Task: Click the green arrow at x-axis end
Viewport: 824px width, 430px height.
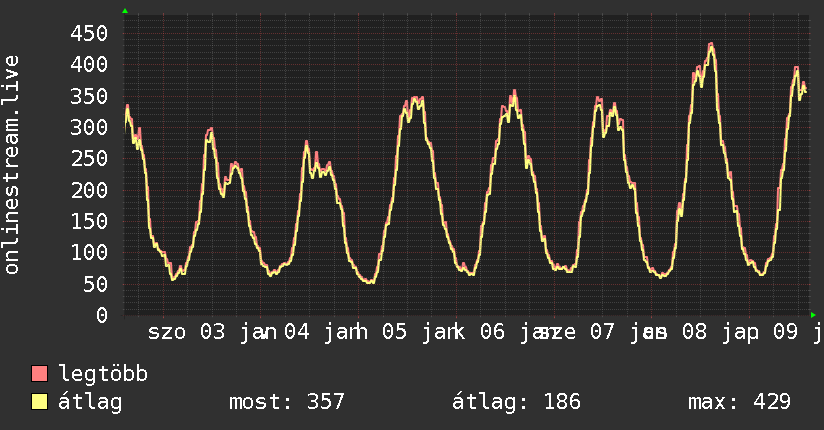Action: (x=813, y=315)
